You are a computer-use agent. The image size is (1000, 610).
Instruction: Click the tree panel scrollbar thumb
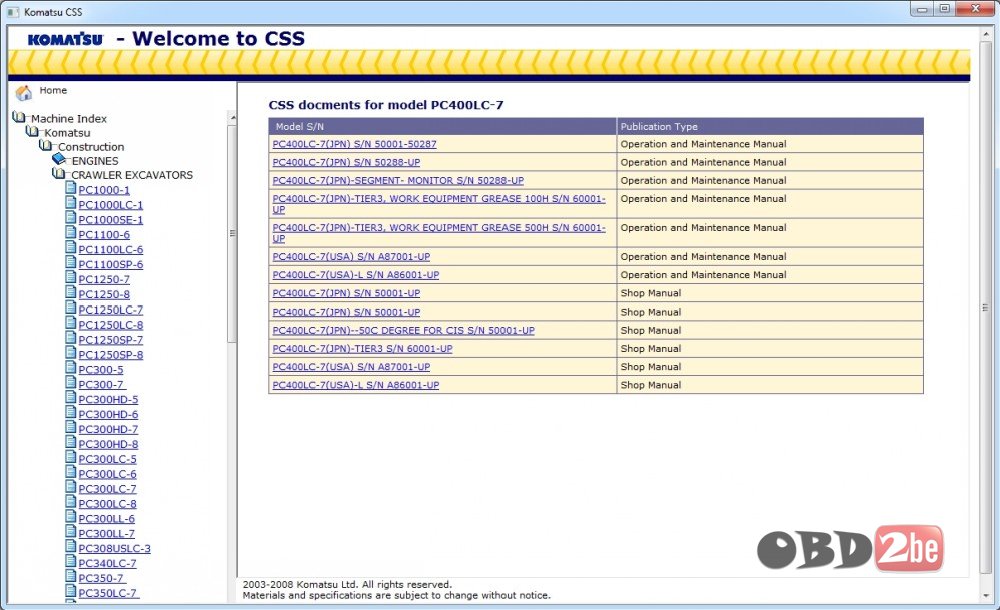tap(233, 234)
